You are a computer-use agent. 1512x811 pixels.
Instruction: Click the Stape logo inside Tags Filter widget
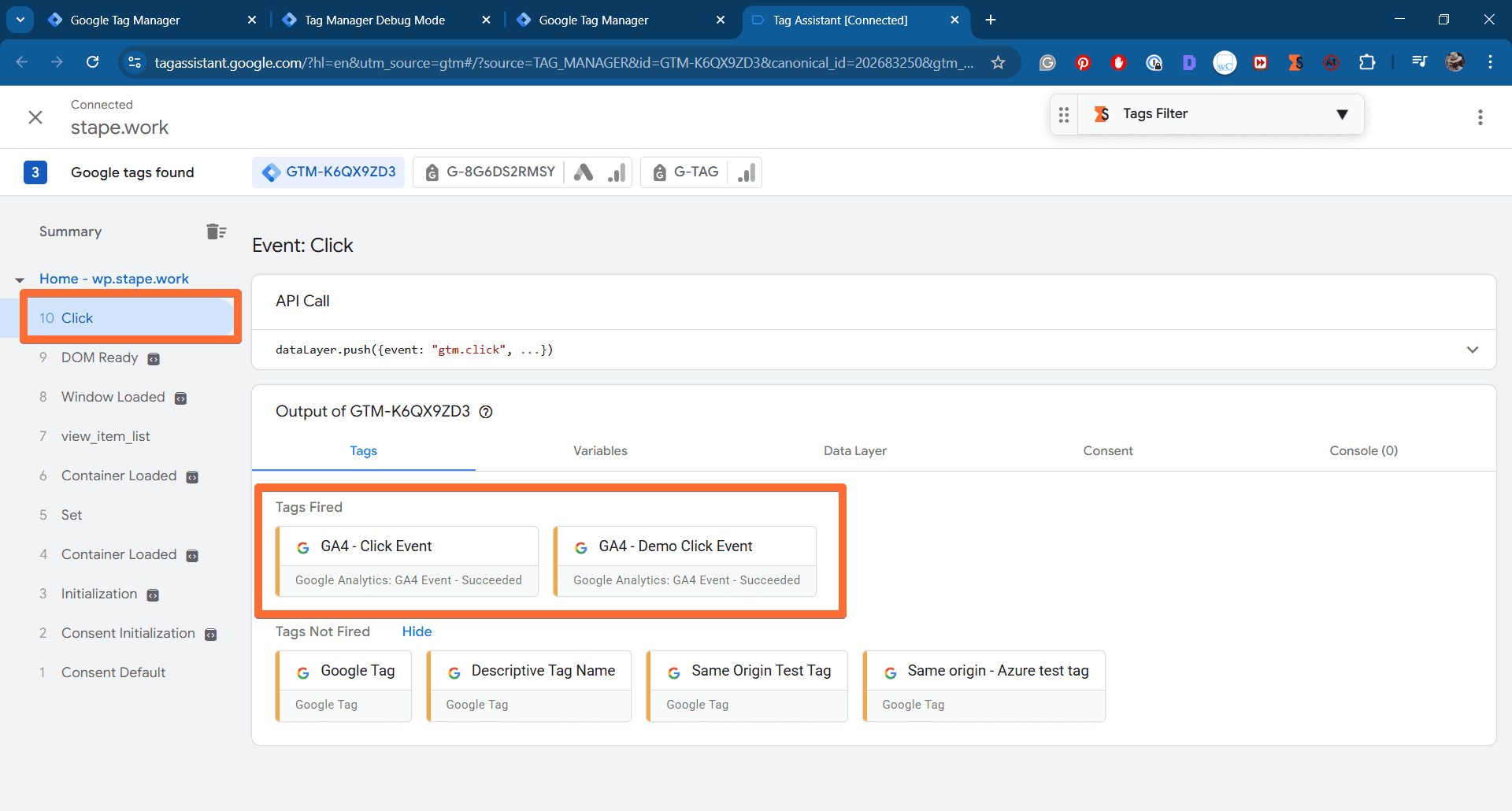point(1102,113)
